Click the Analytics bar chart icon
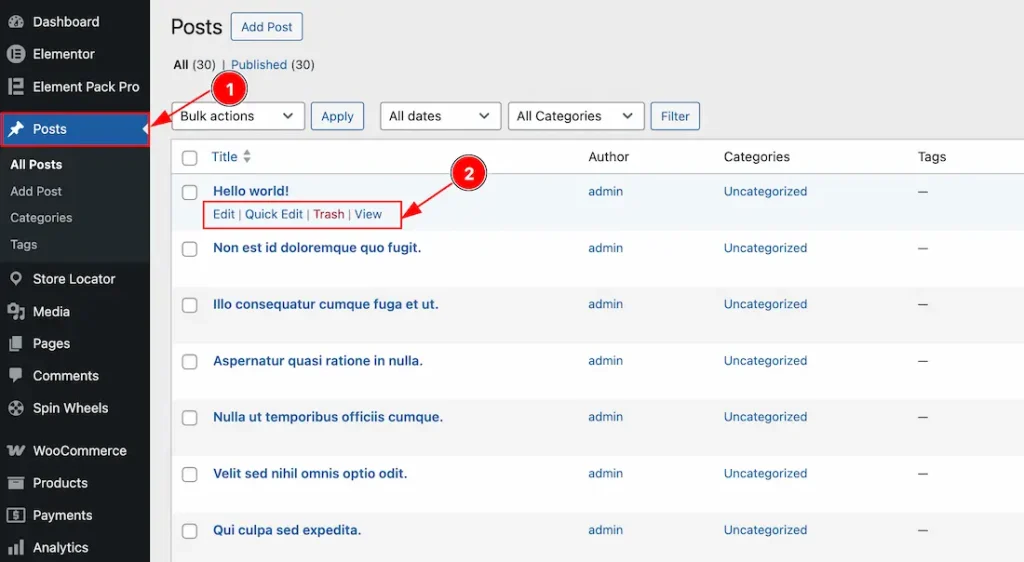 pos(16,548)
